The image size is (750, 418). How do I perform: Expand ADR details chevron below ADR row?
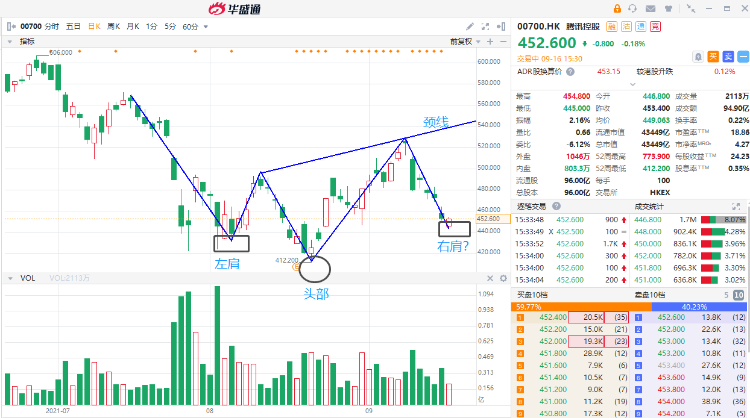coord(632,84)
